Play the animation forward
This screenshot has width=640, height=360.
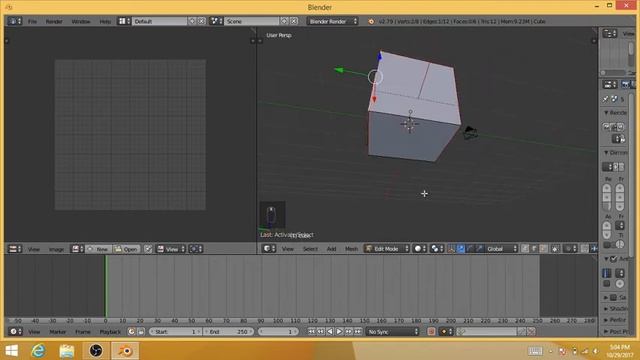tap(339, 332)
